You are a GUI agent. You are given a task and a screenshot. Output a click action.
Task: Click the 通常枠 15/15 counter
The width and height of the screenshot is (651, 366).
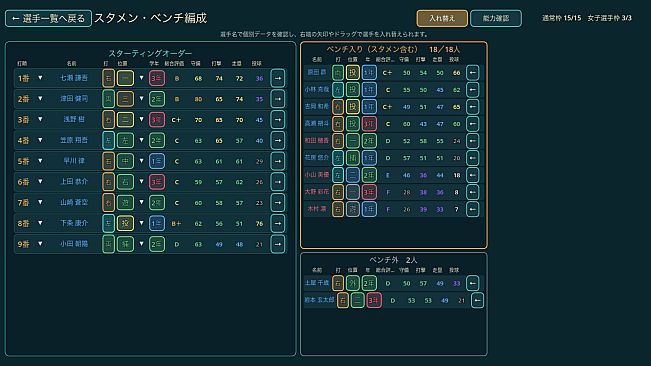click(x=561, y=18)
